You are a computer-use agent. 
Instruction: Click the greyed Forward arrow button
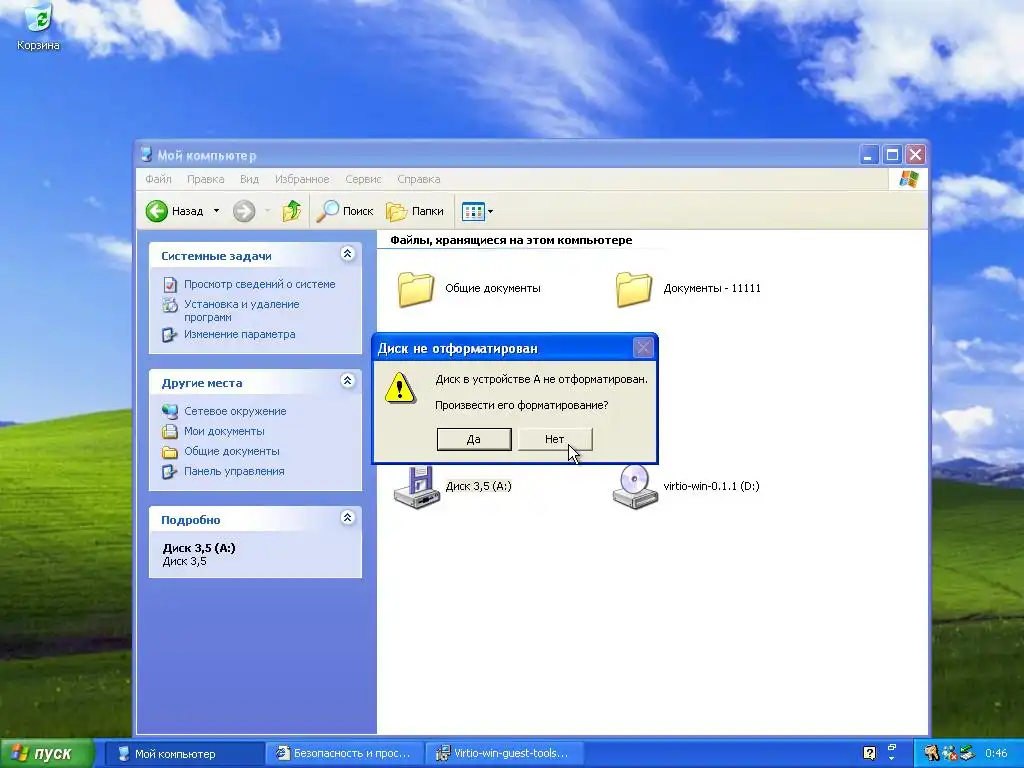[x=244, y=211]
